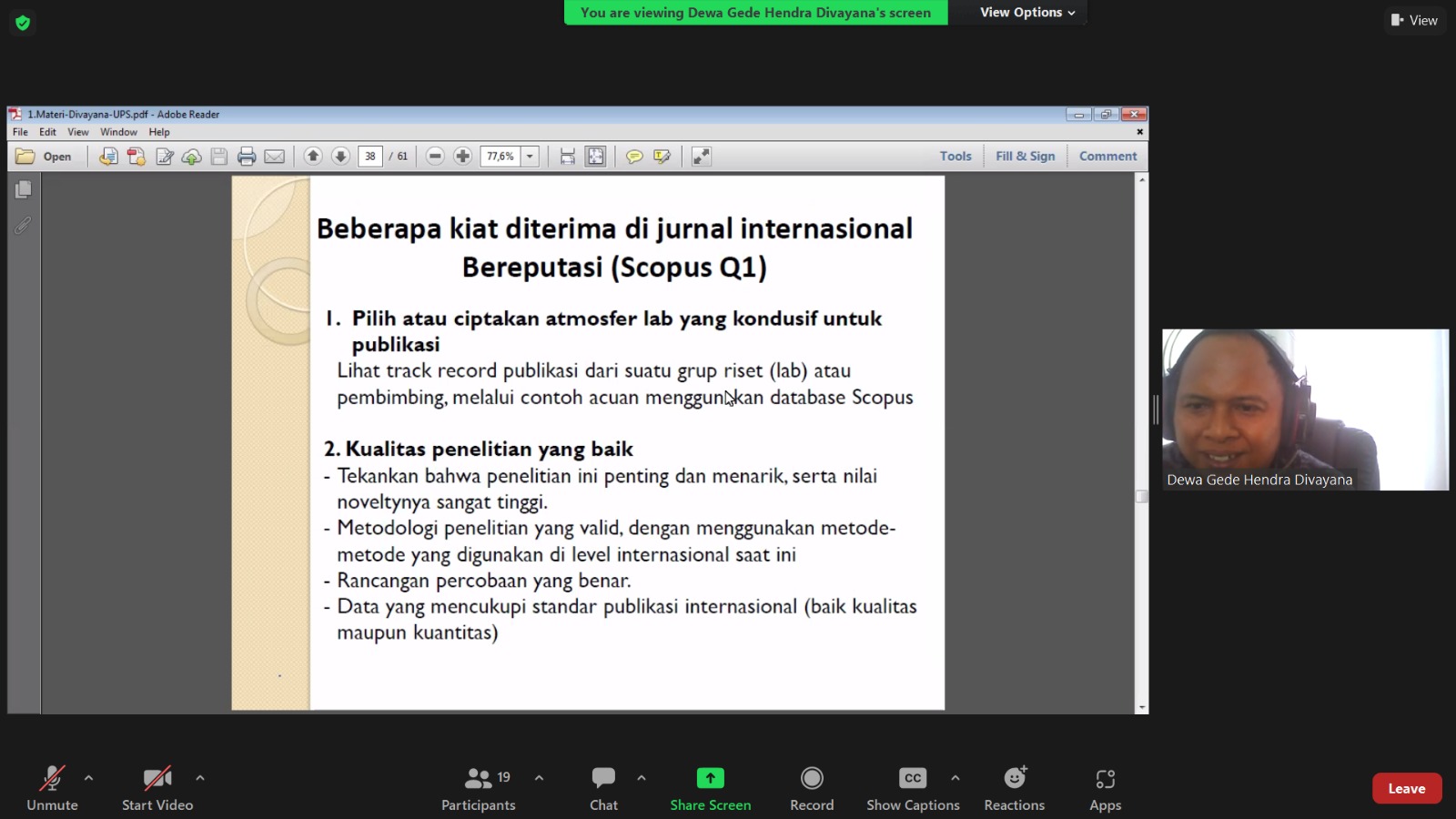This screenshot has width=1456, height=819.
Task: Click Dewa Gede Hendra Divayana video thumbnail
Action: point(1306,409)
